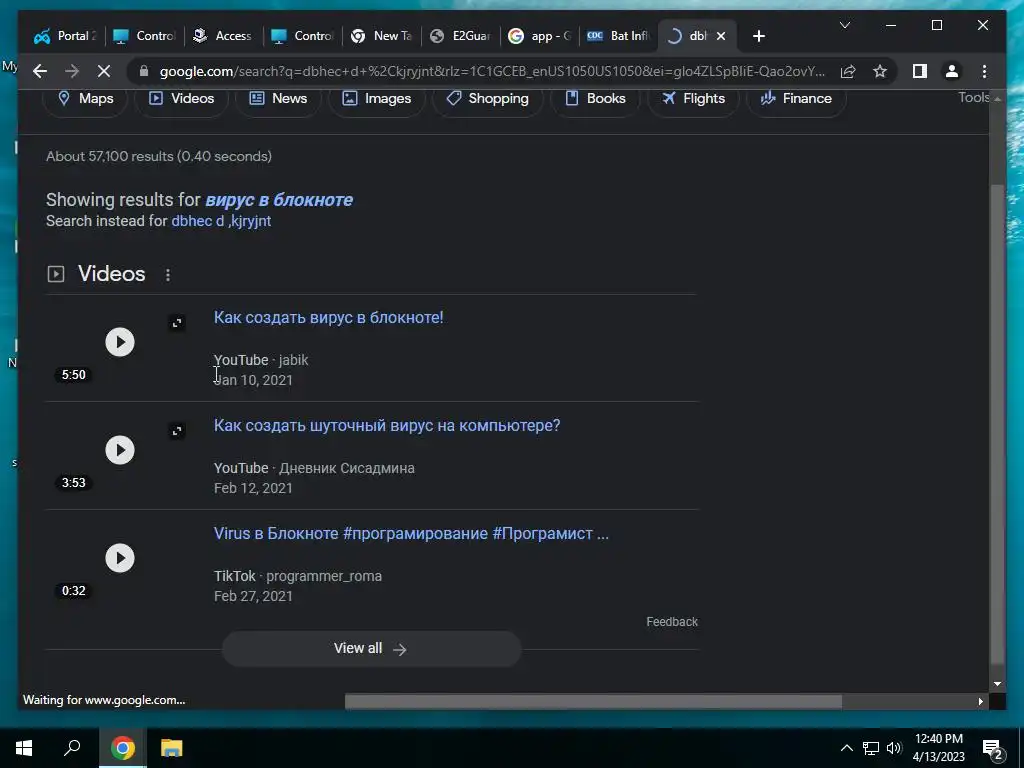Open network status tray icon
Screen dimensions: 1024x768
(x=871, y=748)
